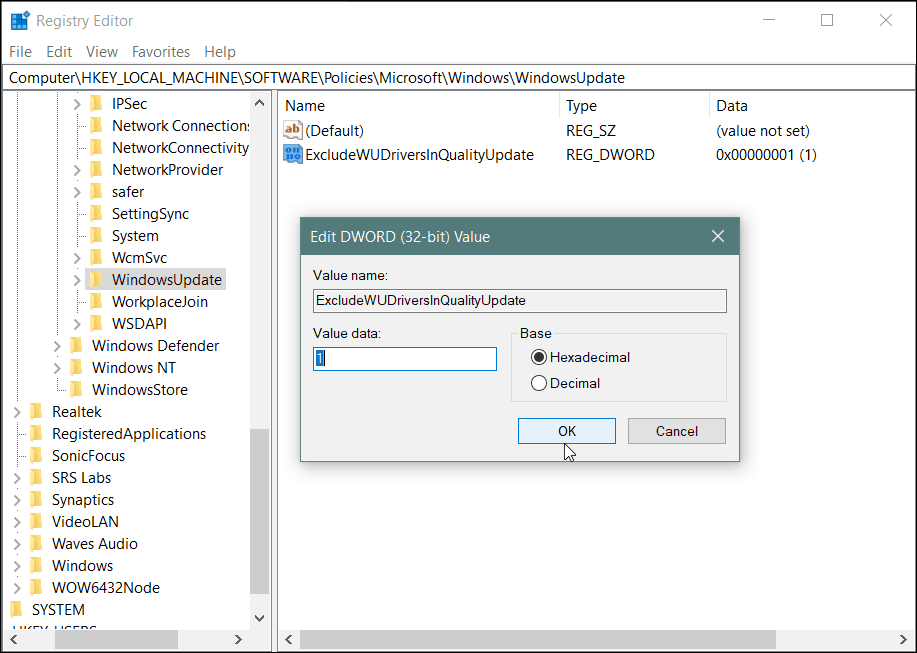Click the tree pane vertical scrollbar thumb
This screenshot has width=917, height=653.
(x=259, y=511)
